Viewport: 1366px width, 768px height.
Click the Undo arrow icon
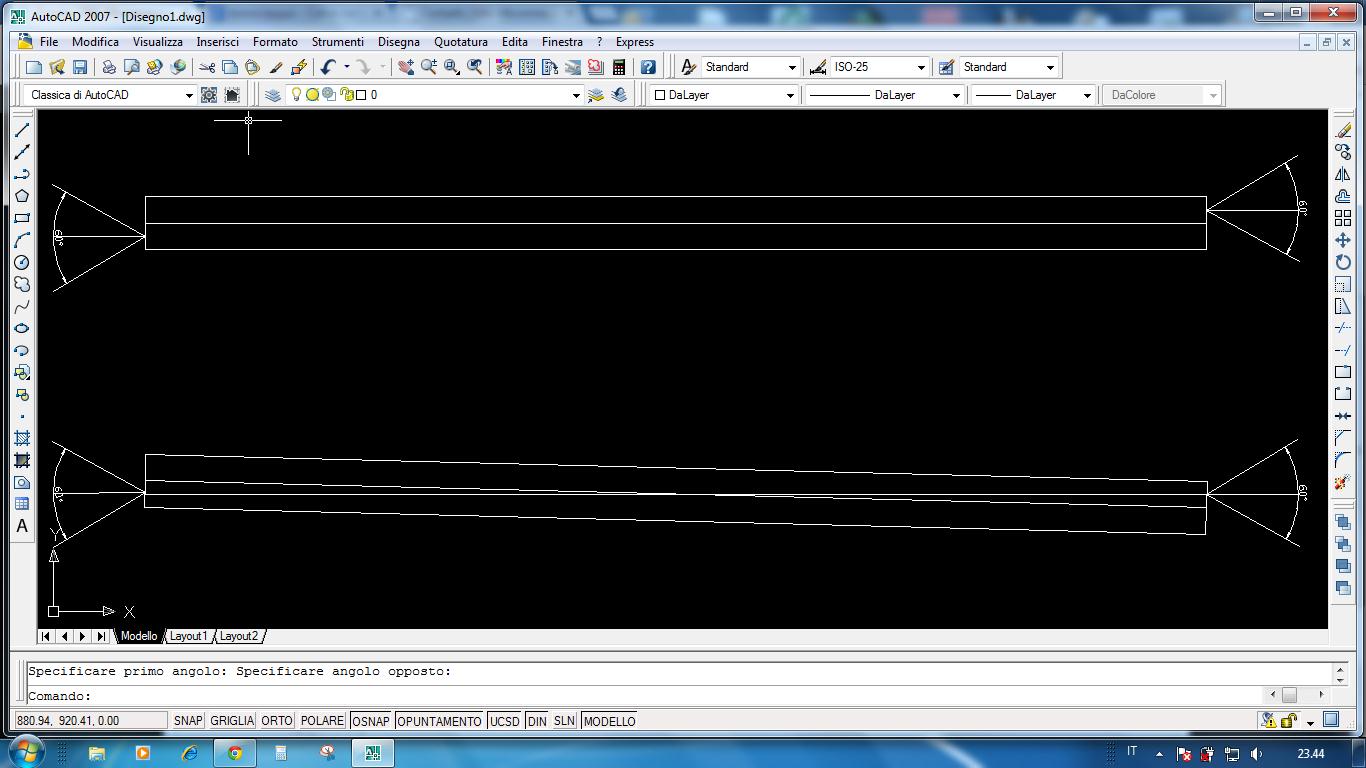pos(328,67)
